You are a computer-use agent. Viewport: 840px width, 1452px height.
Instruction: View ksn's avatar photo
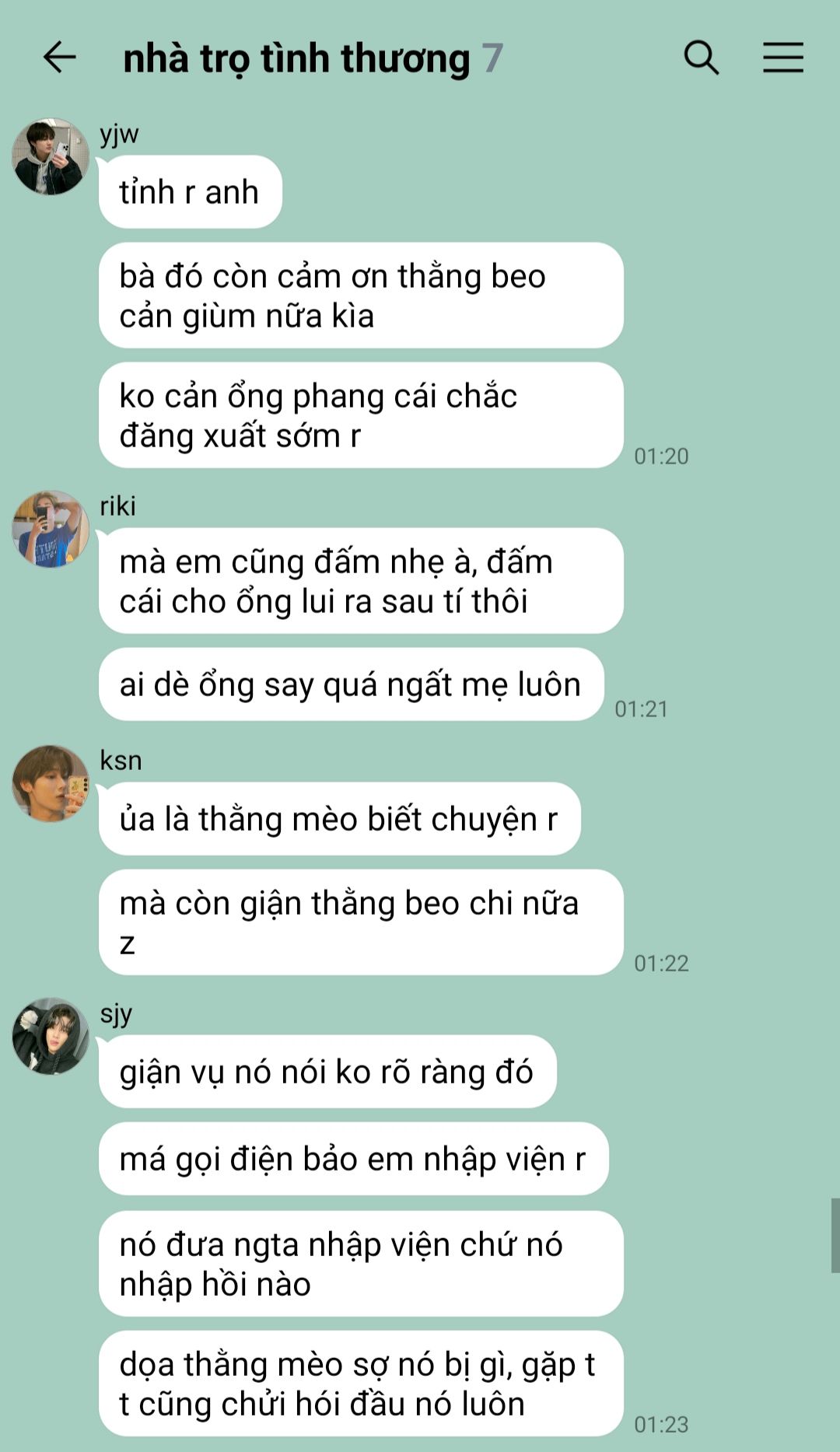click(51, 783)
